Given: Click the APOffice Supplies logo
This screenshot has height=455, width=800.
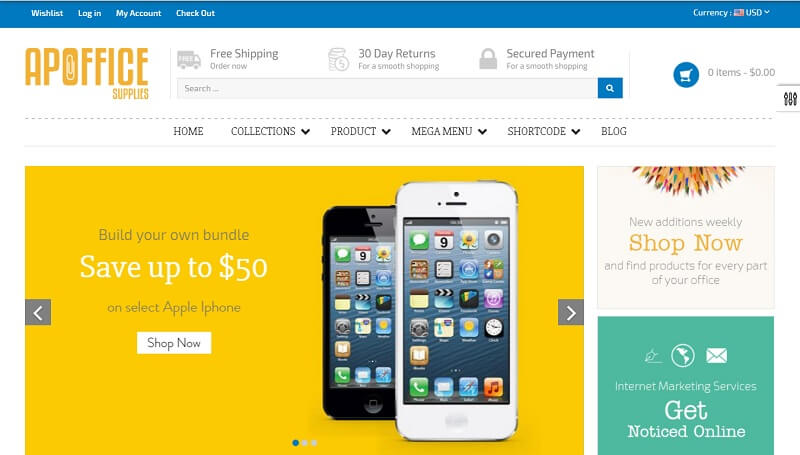Looking at the screenshot, I should click(x=87, y=73).
